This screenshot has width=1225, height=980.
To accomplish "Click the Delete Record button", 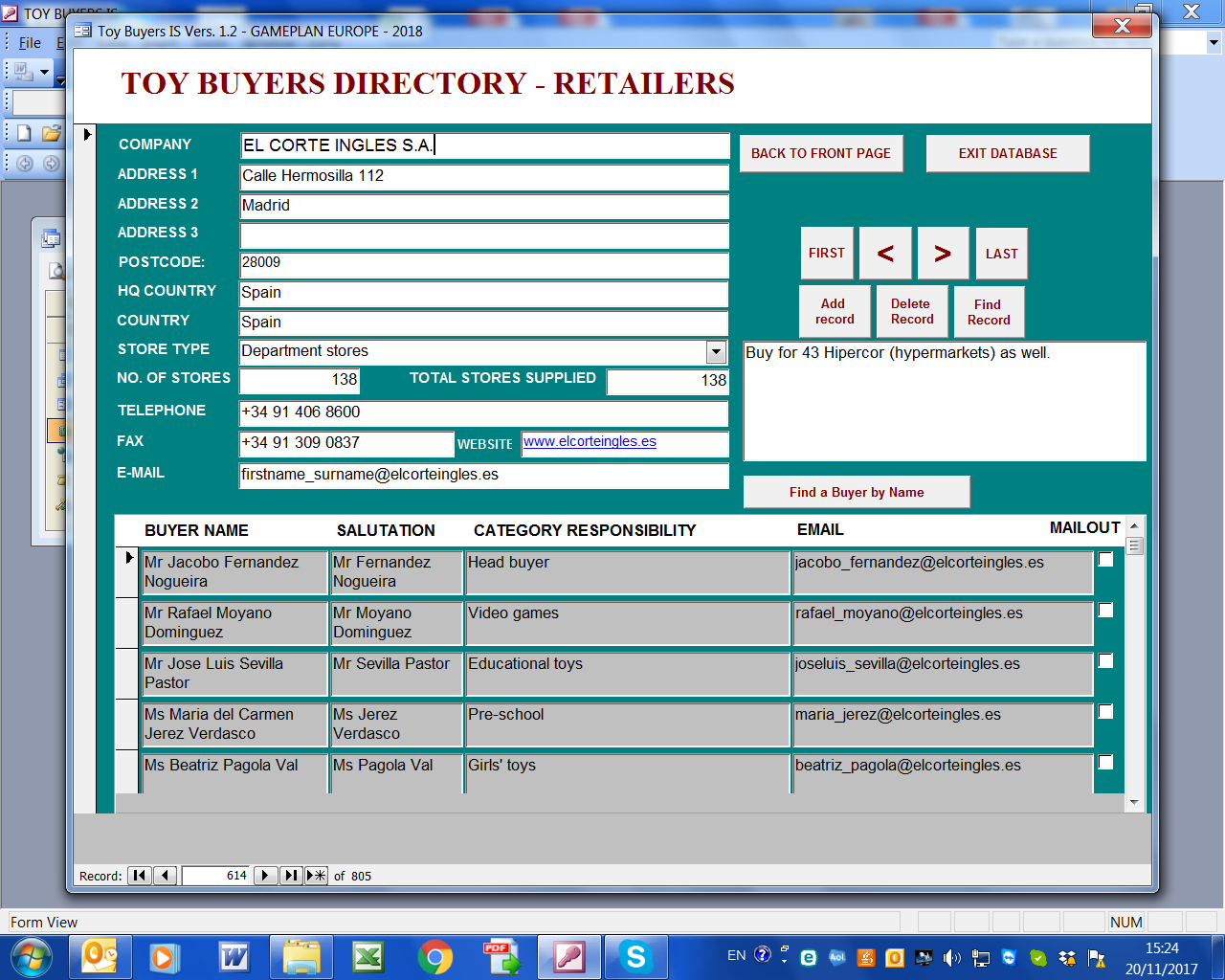I will pos(912,311).
